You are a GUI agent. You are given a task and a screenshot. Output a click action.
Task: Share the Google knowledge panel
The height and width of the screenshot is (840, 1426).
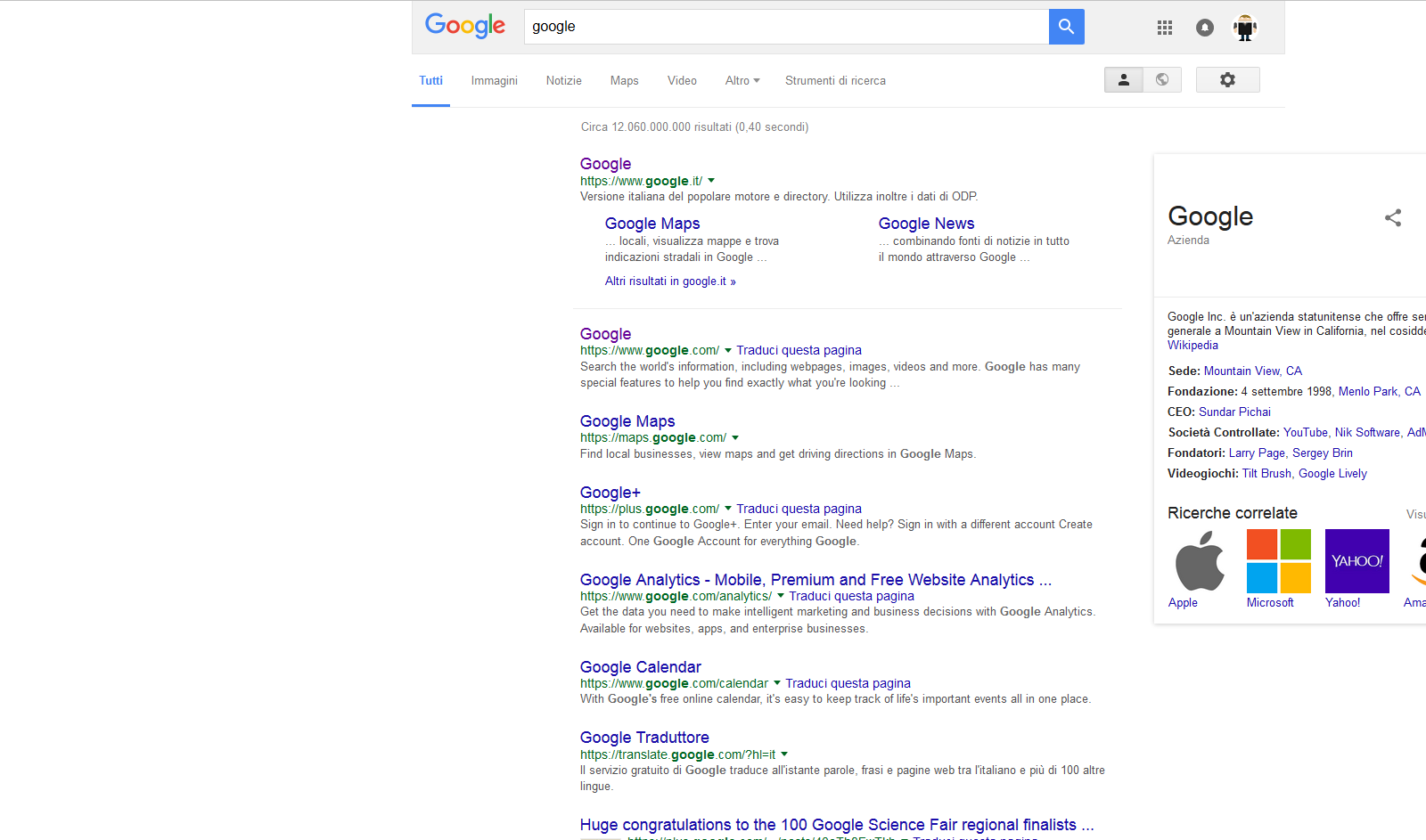(1392, 217)
